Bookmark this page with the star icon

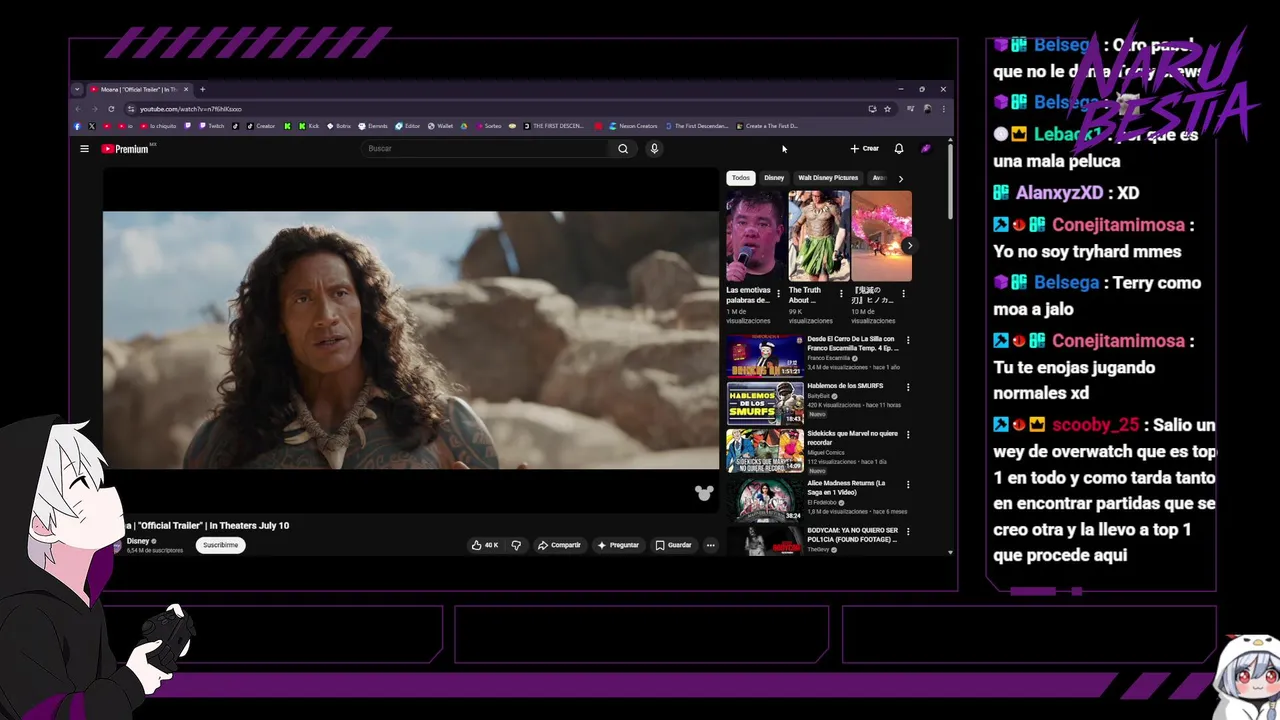click(x=887, y=109)
